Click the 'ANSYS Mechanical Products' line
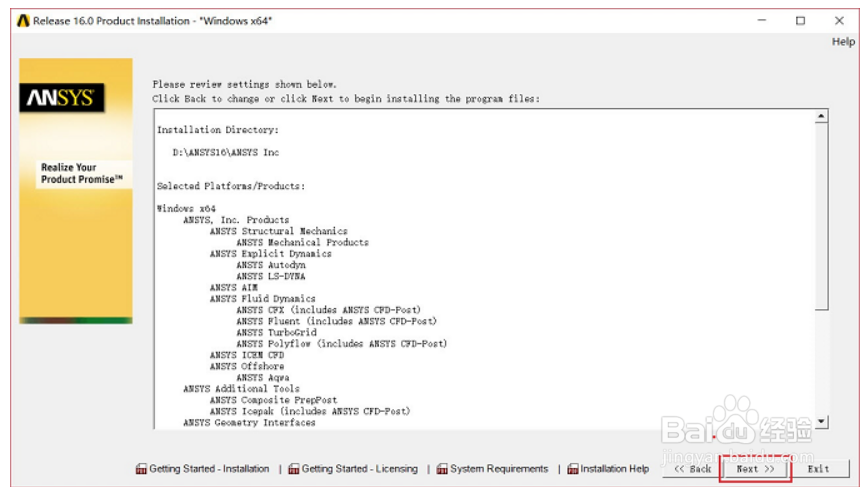This screenshot has width=862, height=487. (302, 242)
